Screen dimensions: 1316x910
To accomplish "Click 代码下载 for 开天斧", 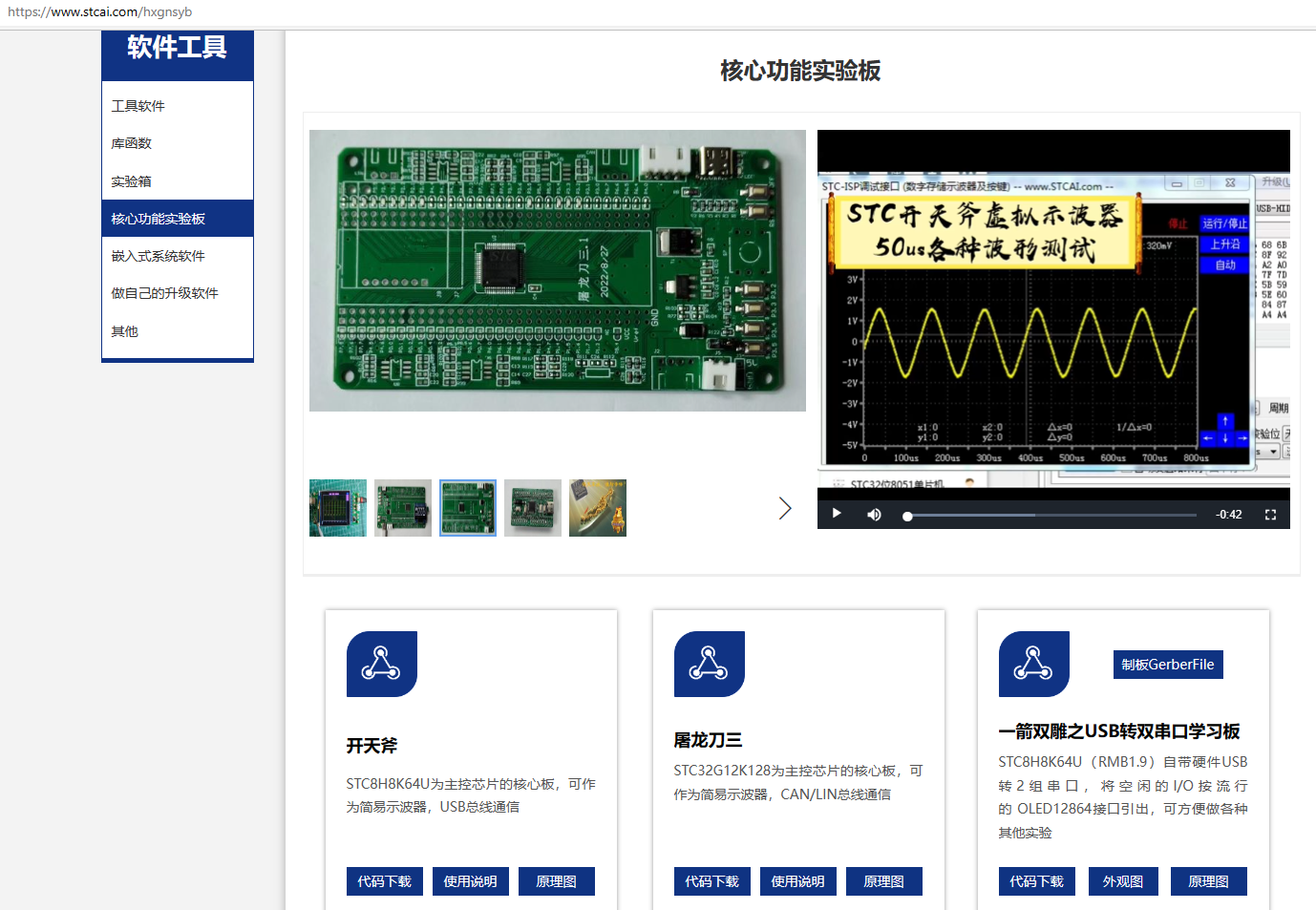I will pyautogui.click(x=385, y=881).
